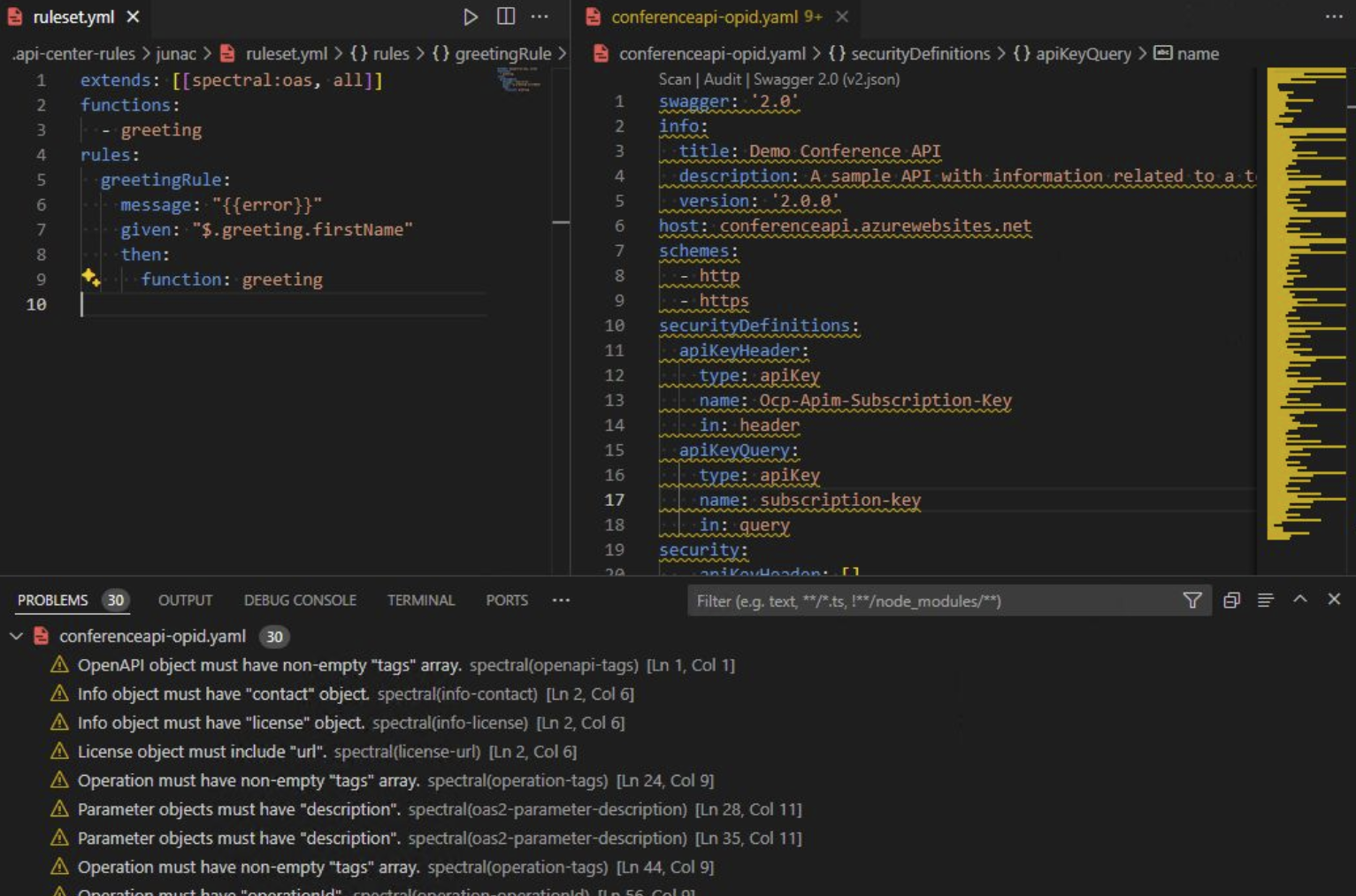Image resolution: width=1356 pixels, height=896 pixels.
Task: Expand the additional panel tabs ellipsis
Action: (x=561, y=601)
